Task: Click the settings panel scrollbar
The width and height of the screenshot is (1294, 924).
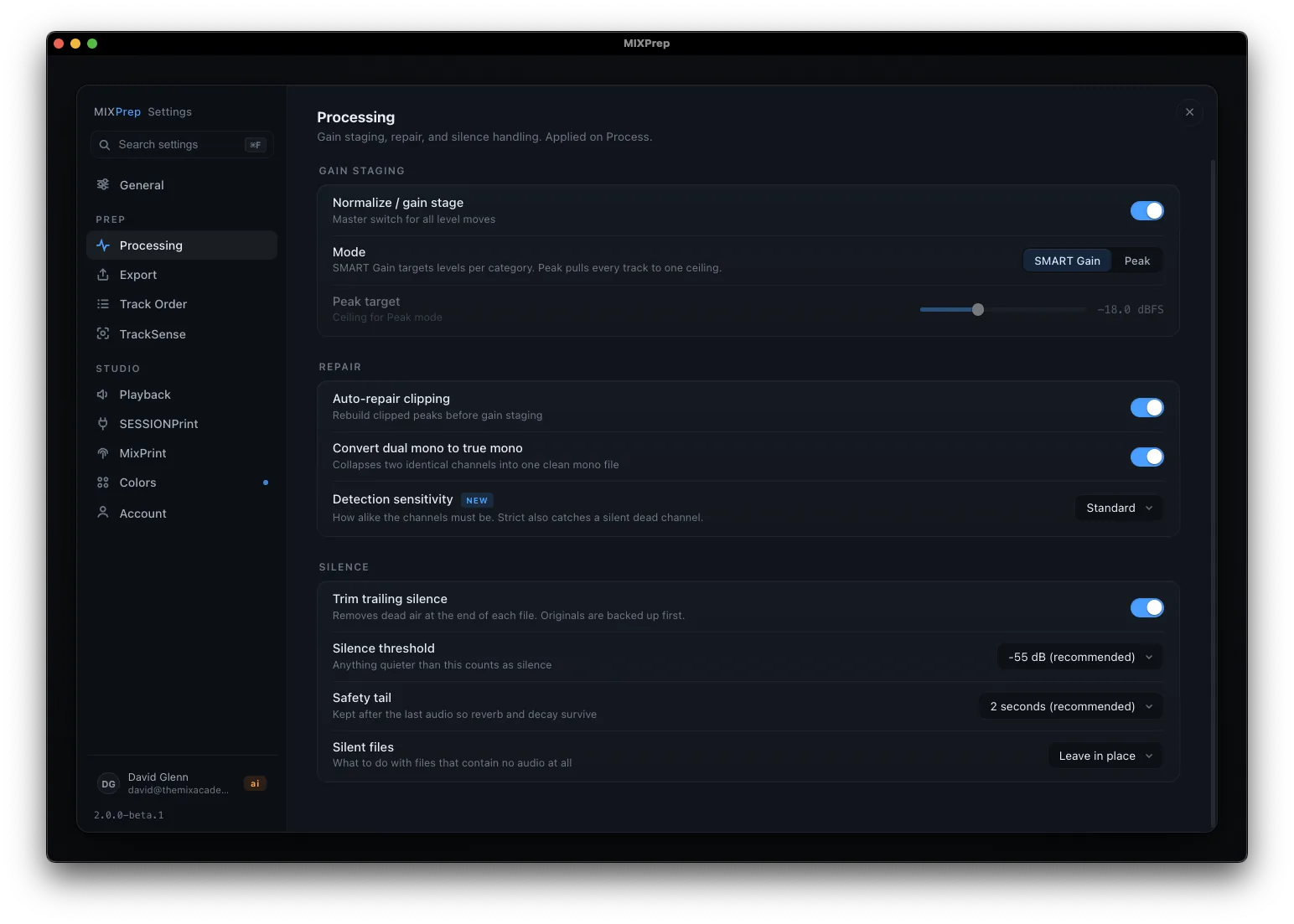Action: [x=1213, y=494]
